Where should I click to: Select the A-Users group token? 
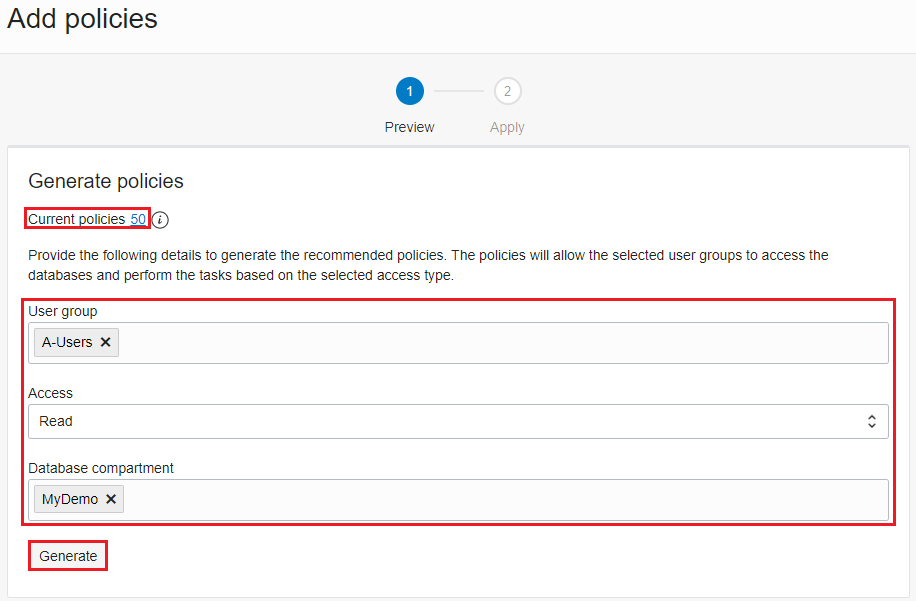pyautogui.click(x=68, y=342)
